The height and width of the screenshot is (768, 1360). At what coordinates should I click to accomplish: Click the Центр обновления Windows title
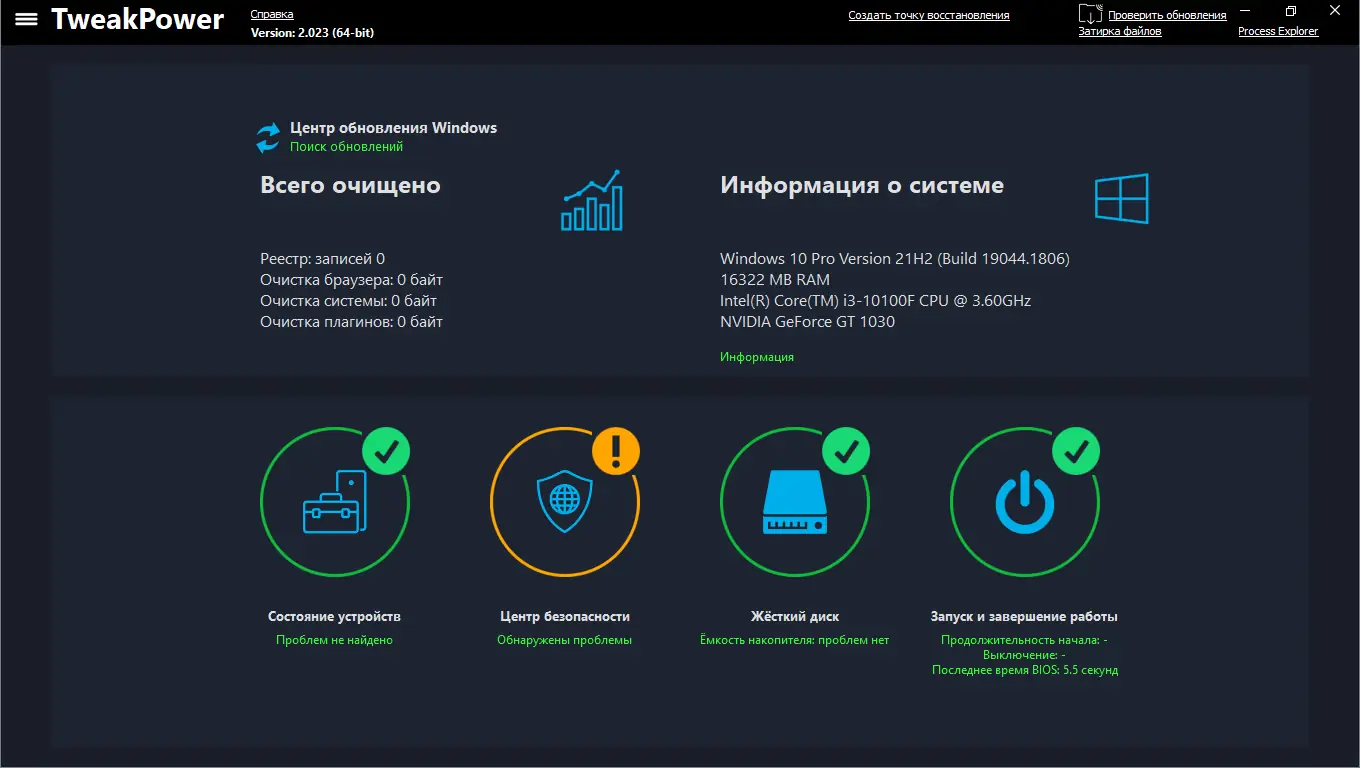point(393,128)
